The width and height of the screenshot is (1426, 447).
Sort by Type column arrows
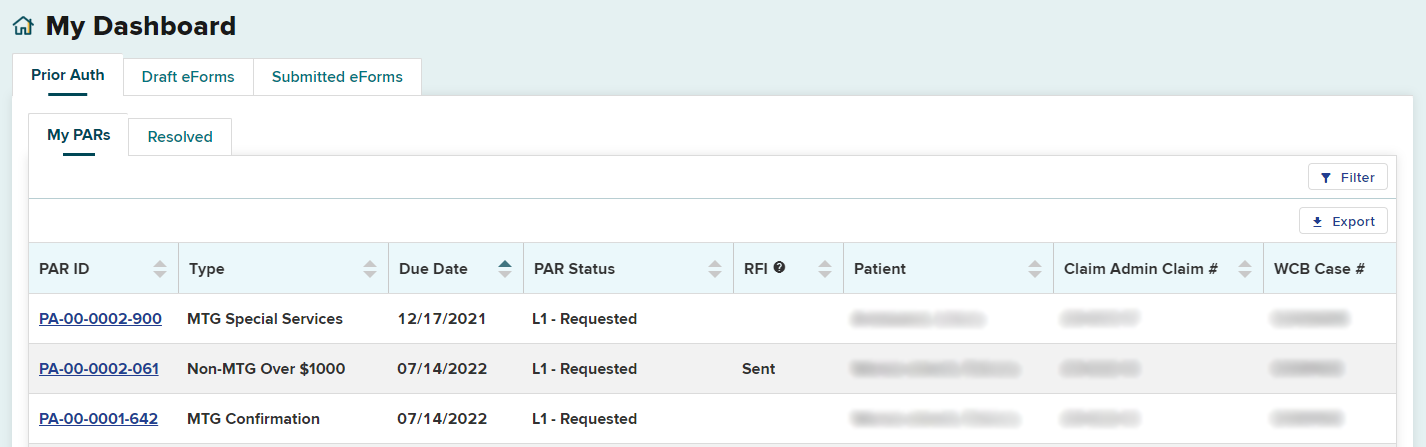[370, 269]
